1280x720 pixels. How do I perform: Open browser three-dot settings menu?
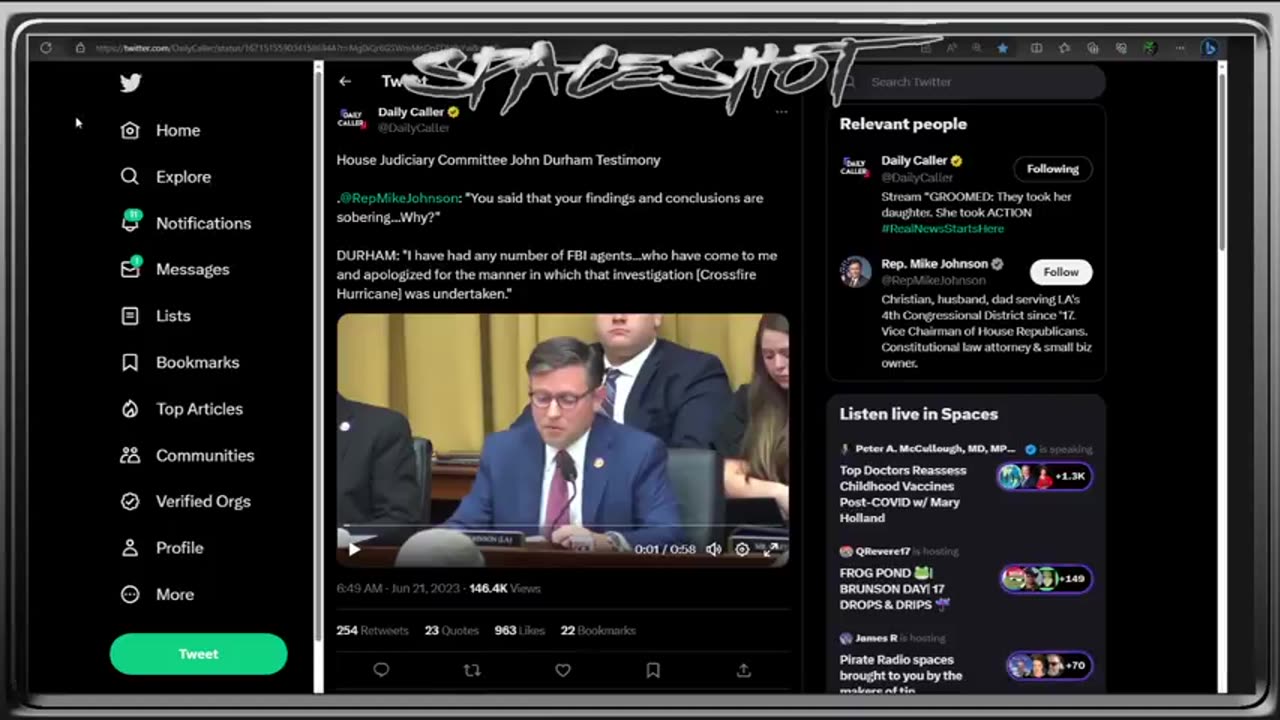(1181, 47)
